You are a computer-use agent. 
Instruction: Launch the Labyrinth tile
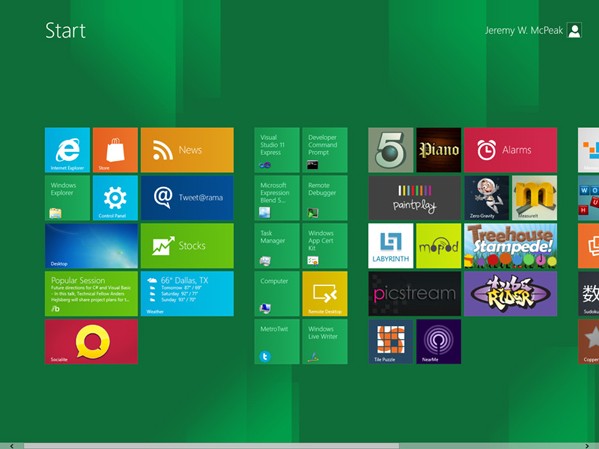(390, 246)
